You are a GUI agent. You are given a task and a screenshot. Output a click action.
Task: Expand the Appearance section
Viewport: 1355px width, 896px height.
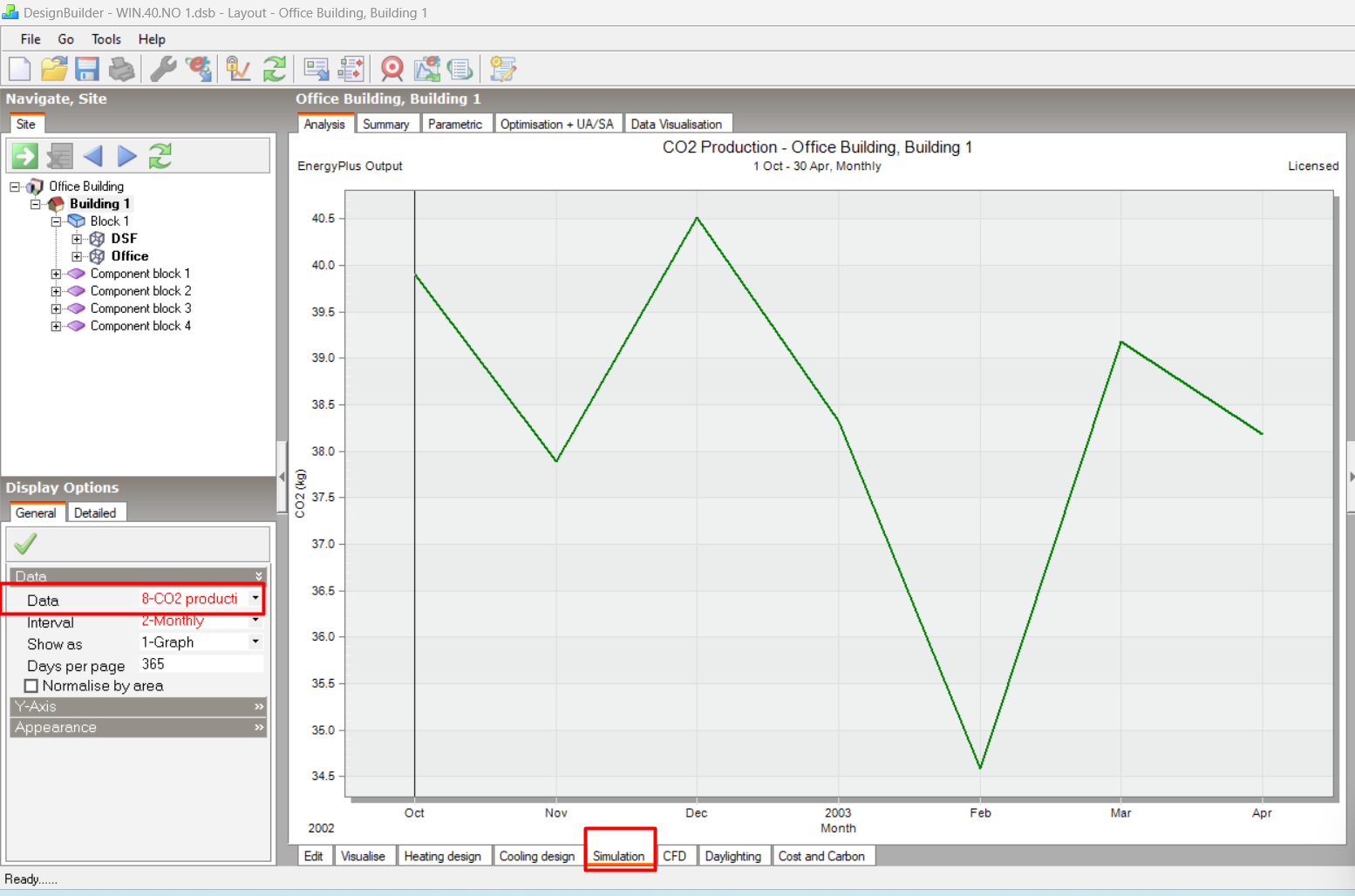coord(138,727)
